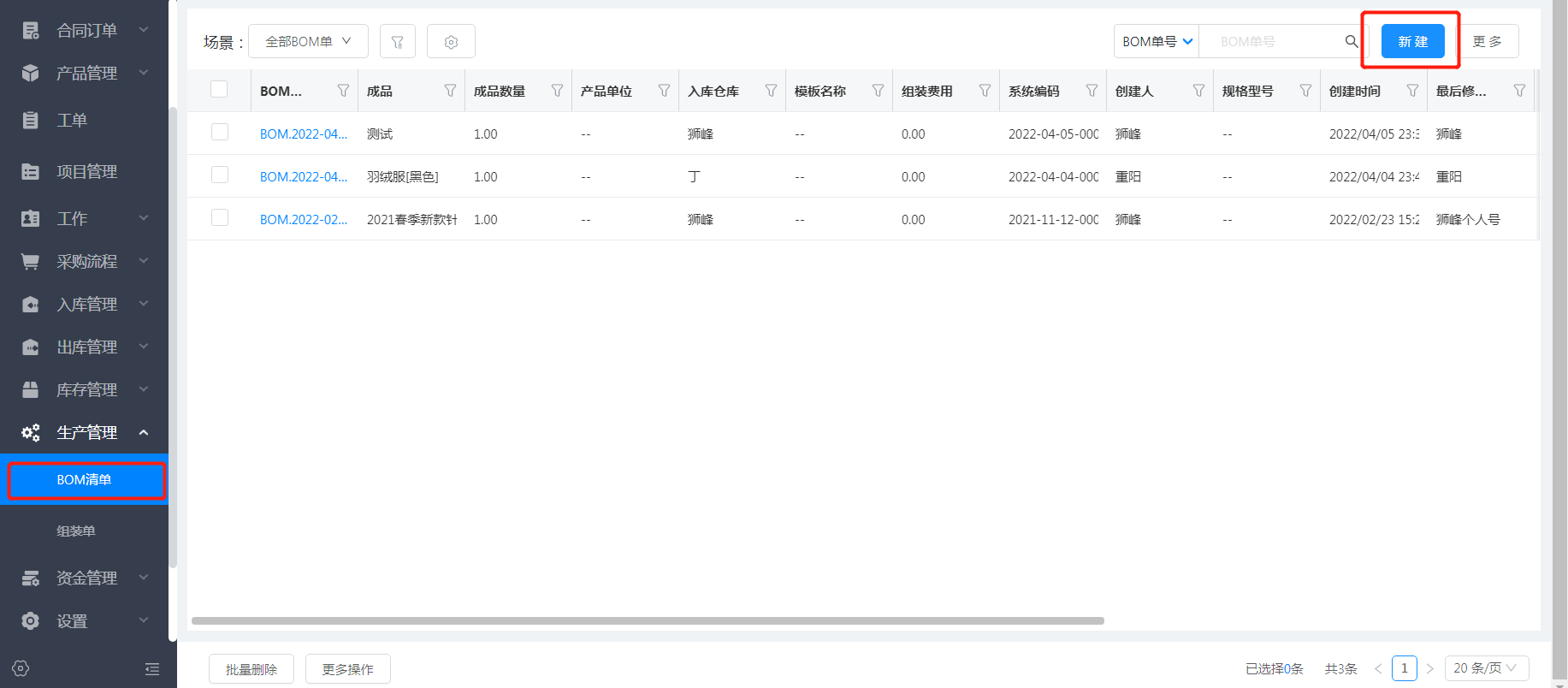The width and height of the screenshot is (1568, 688).
Task: Filter the 产品单位 column
Action: pos(664,91)
